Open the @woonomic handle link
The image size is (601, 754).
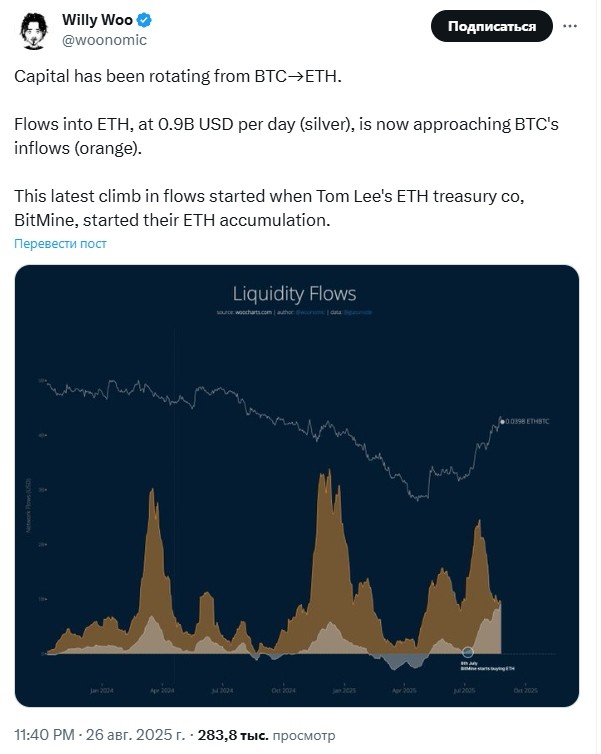coord(104,39)
